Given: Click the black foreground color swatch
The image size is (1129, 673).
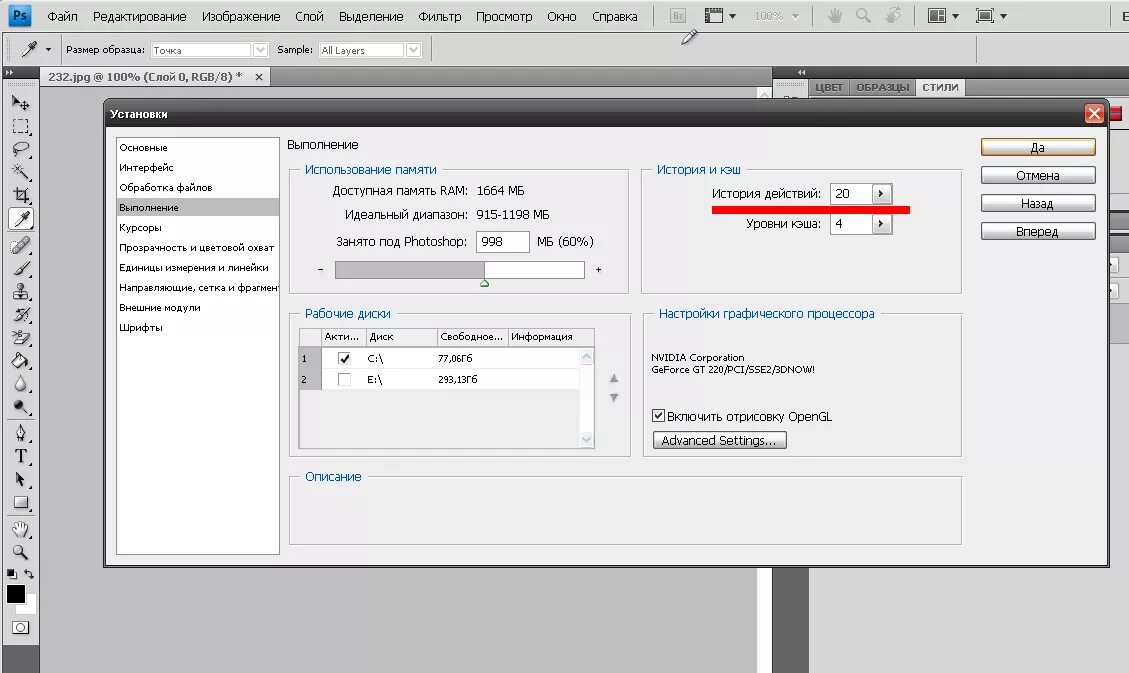Looking at the screenshot, I should click(x=16, y=594).
